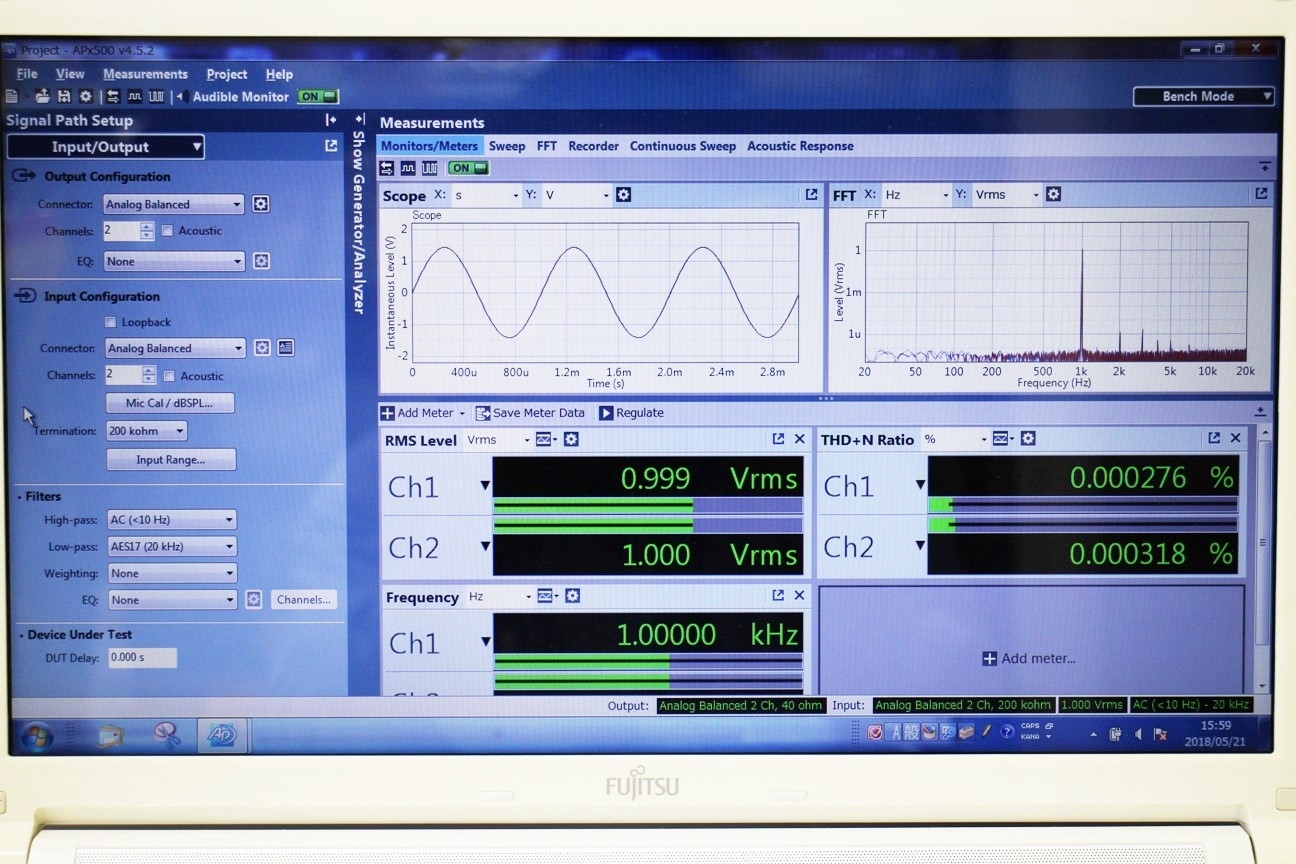
Task: Open Output Connector settings gear
Action: pyautogui.click(x=261, y=204)
